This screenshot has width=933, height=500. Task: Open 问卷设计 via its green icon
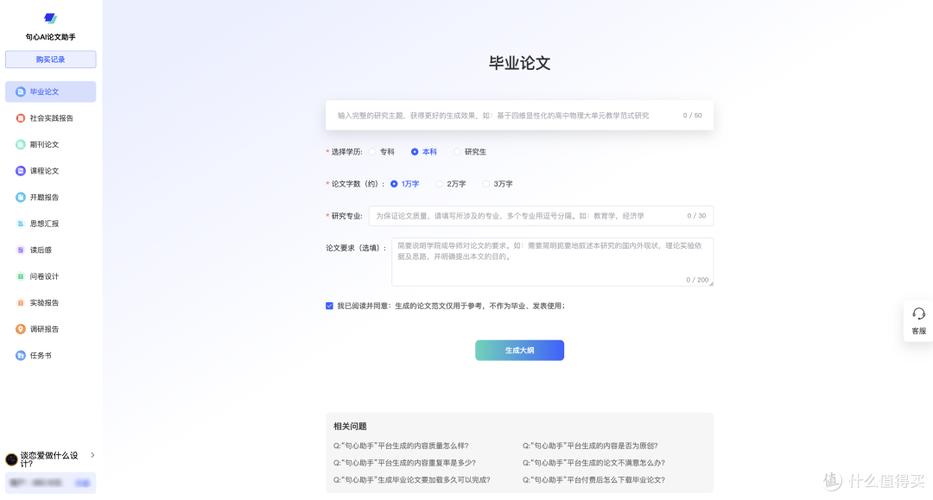coord(20,276)
